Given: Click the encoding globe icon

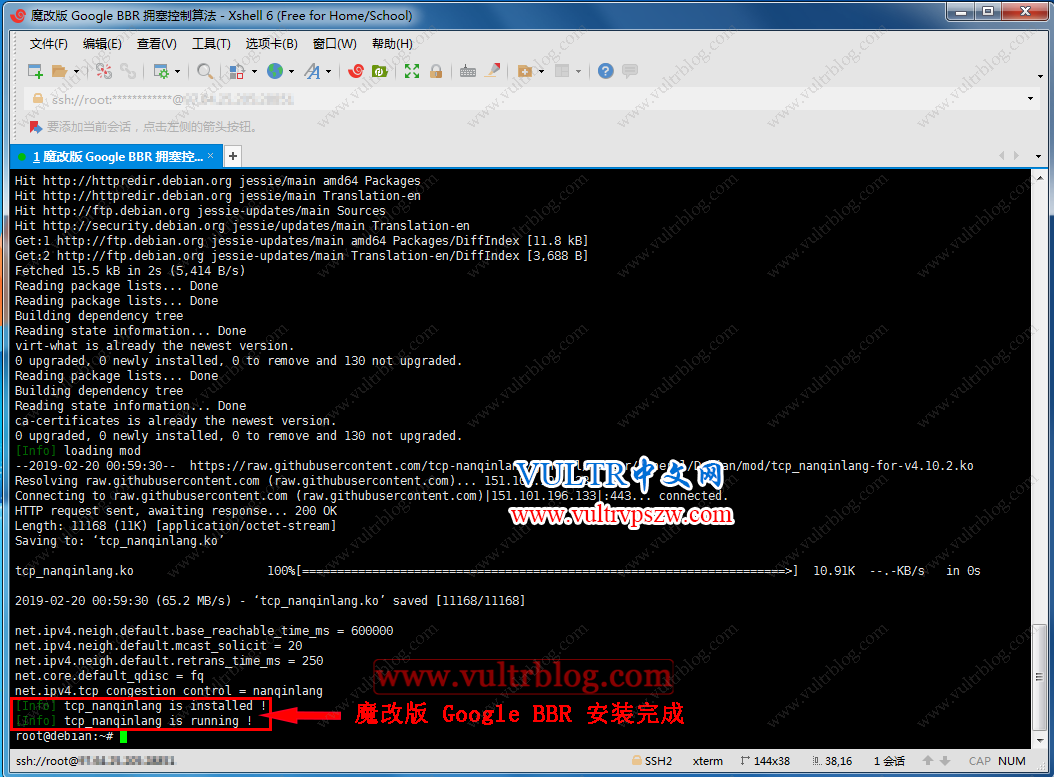Looking at the screenshot, I should [x=275, y=71].
